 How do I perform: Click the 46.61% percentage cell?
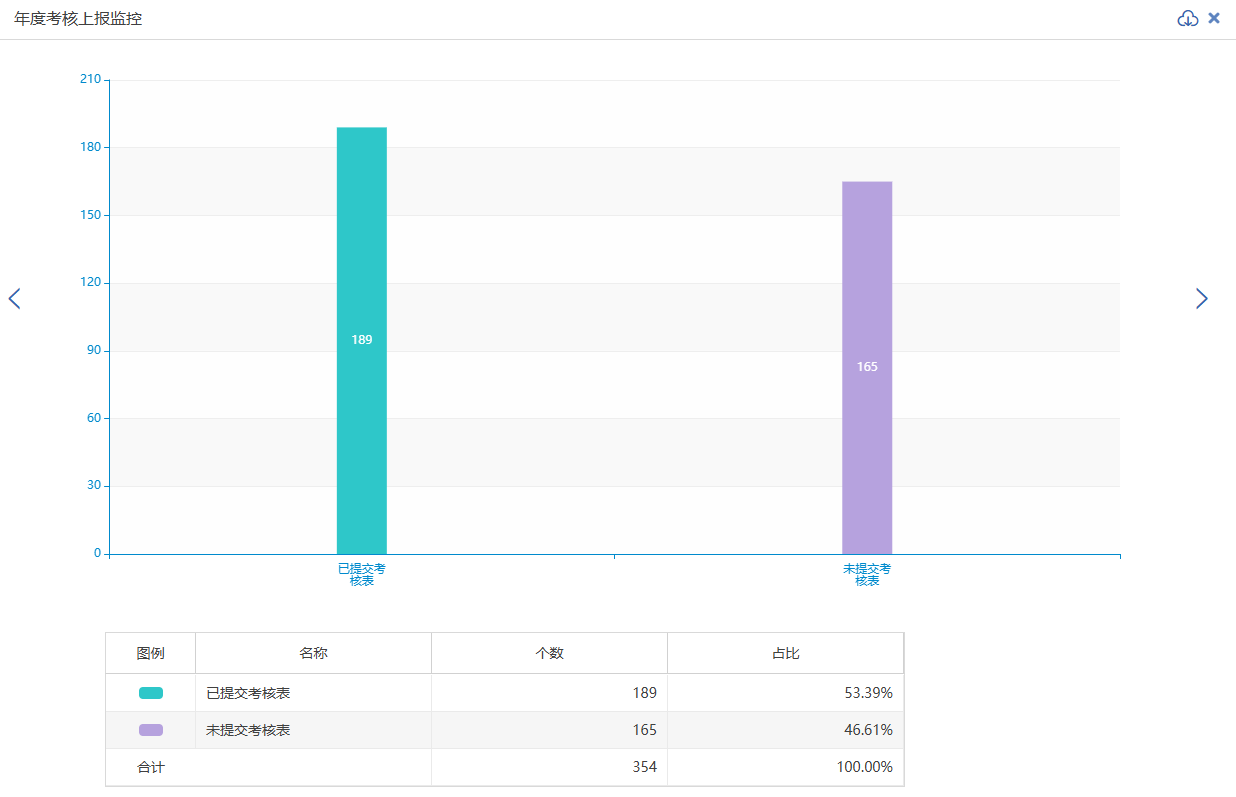point(868,730)
